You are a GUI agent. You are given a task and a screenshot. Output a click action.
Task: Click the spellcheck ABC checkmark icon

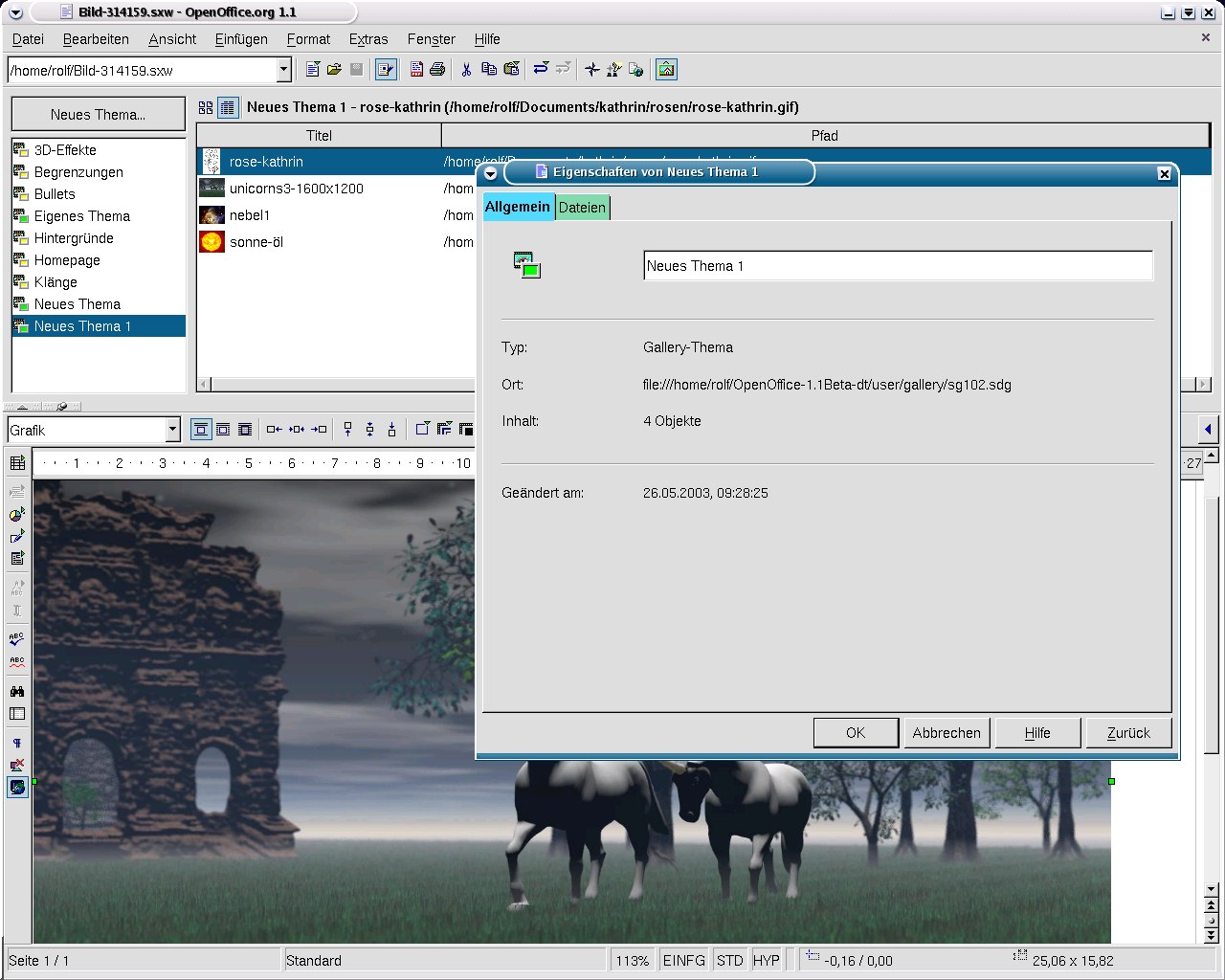coord(17,638)
